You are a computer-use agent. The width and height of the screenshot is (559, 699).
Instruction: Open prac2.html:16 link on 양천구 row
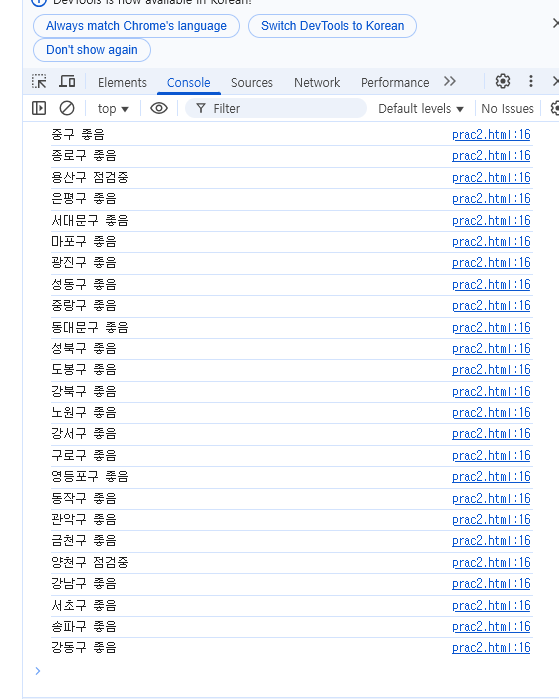tap(491, 563)
